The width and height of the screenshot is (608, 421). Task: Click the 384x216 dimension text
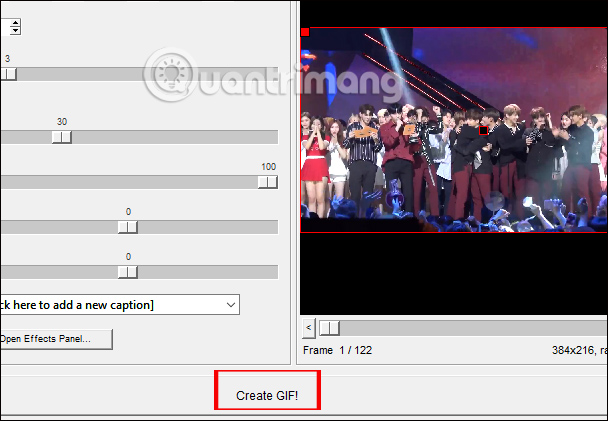573,350
